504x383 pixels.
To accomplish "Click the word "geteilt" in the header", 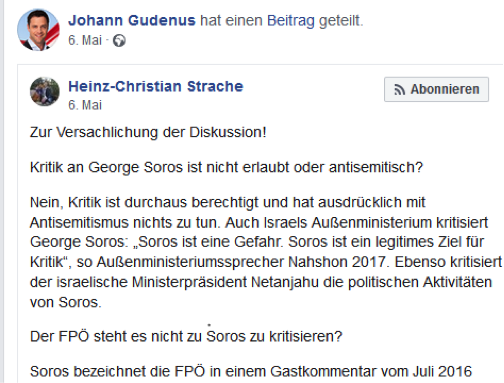I will tap(339, 21).
